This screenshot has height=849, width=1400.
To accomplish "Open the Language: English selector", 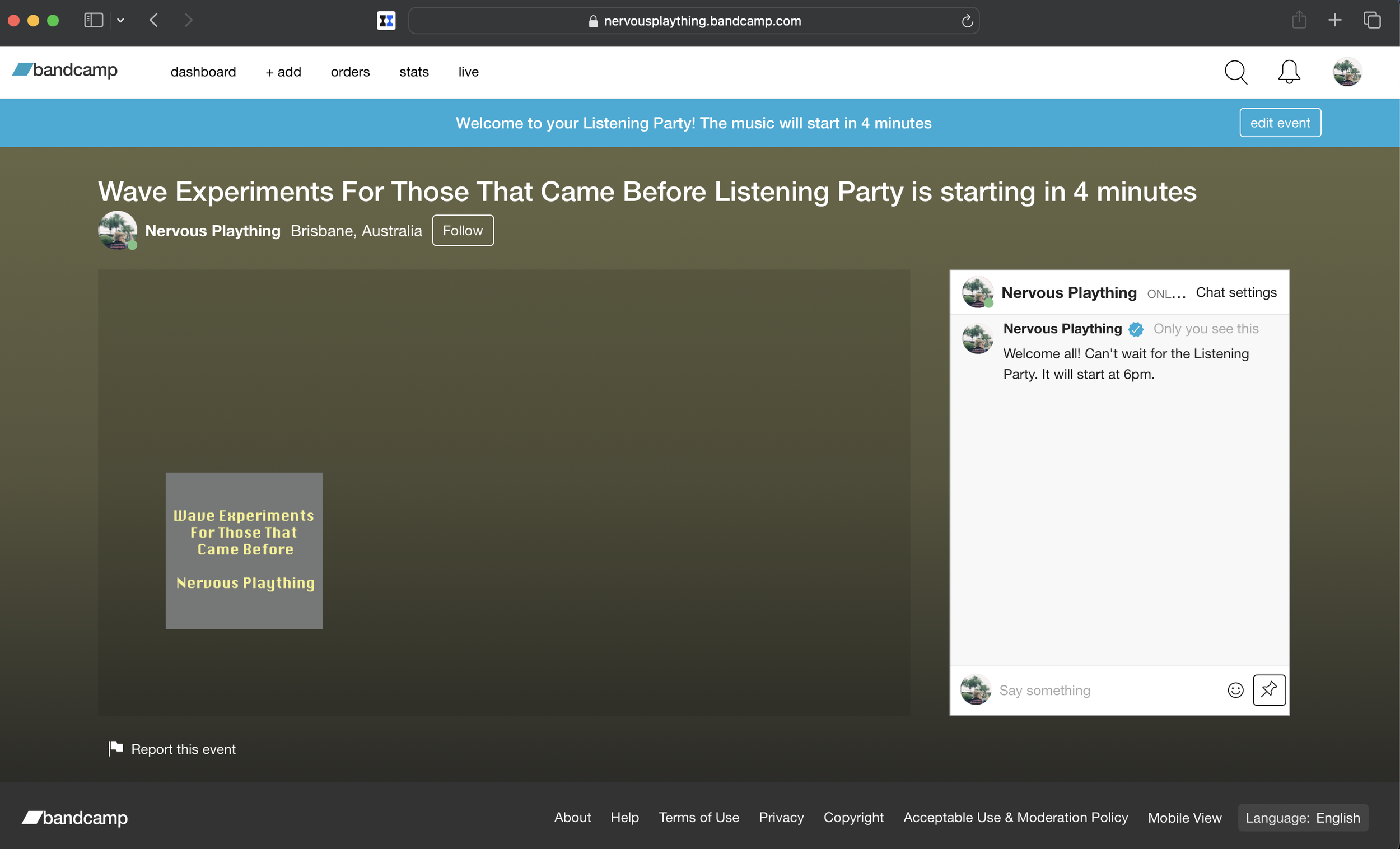I will (1303, 818).
